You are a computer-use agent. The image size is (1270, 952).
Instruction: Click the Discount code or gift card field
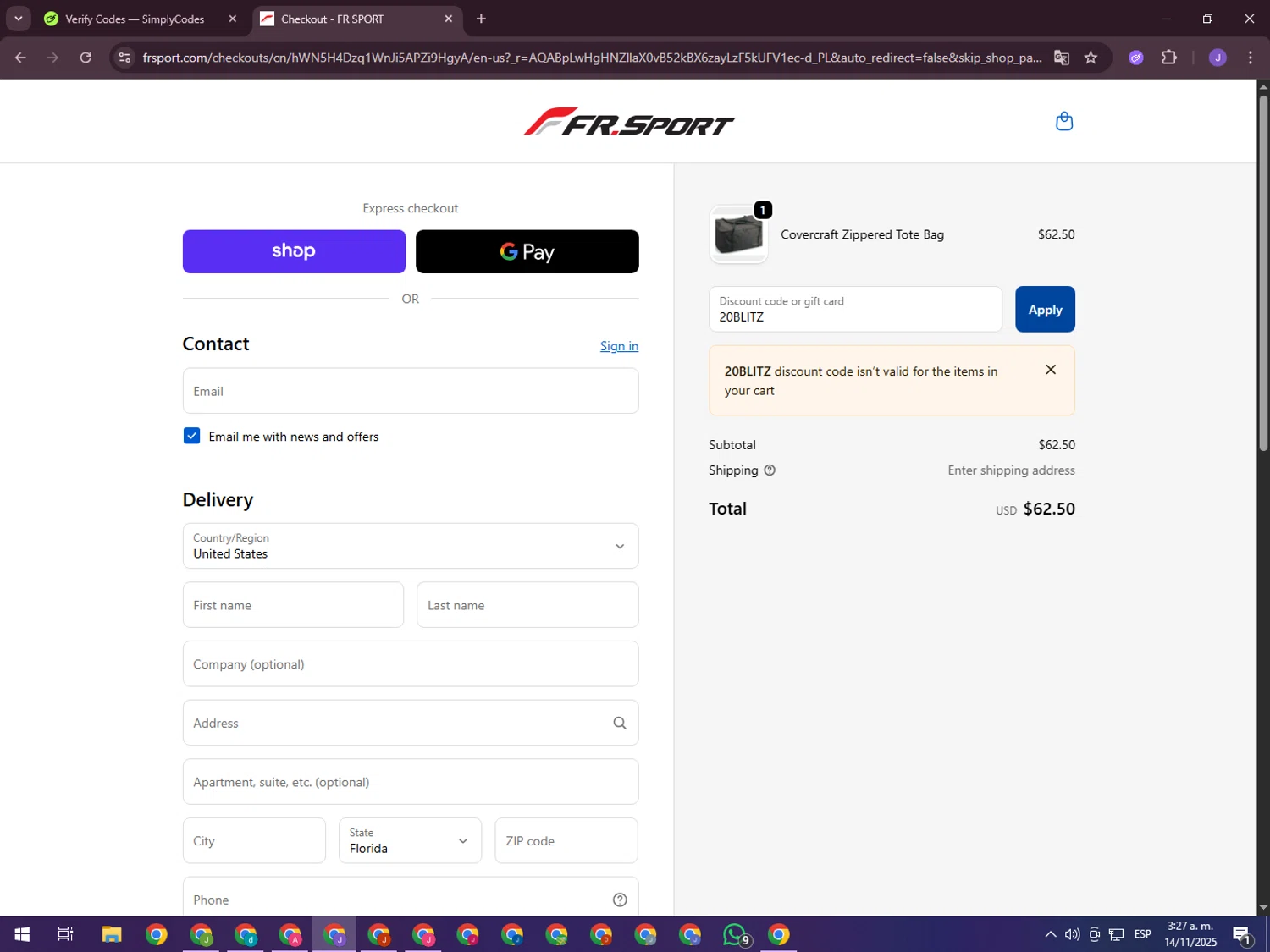tap(855, 309)
